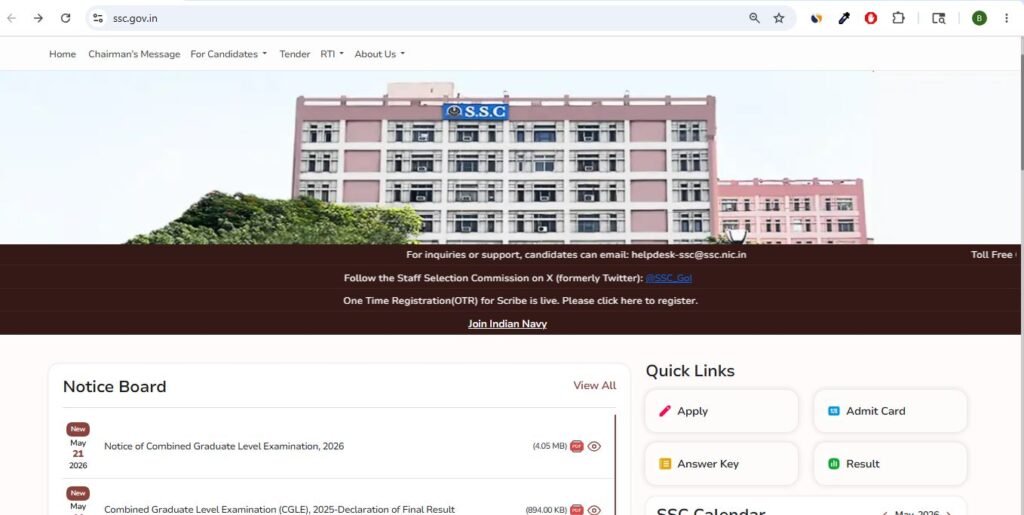
Task: View site information icon in address bar
Action: [98, 18]
